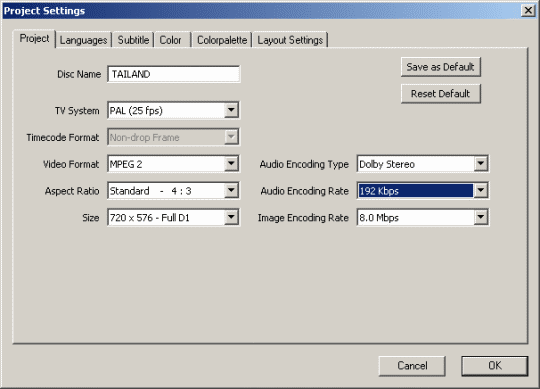This screenshot has height=389, width=540.
Task: Expand the Aspect Ratio dropdown arrow
Action: (x=231, y=191)
